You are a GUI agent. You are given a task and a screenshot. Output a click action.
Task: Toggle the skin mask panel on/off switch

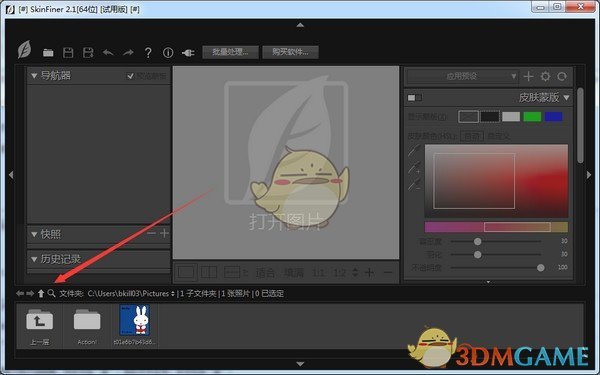(x=415, y=98)
